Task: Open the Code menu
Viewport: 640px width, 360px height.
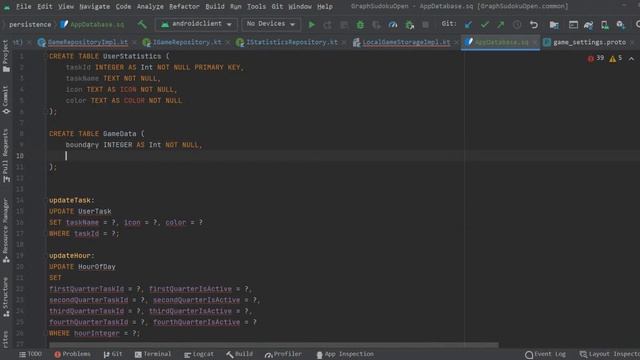Action: [x=123, y=7]
